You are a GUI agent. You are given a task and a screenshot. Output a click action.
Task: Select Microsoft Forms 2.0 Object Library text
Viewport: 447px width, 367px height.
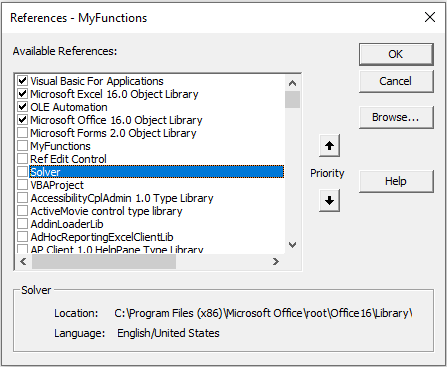[x=113, y=133]
